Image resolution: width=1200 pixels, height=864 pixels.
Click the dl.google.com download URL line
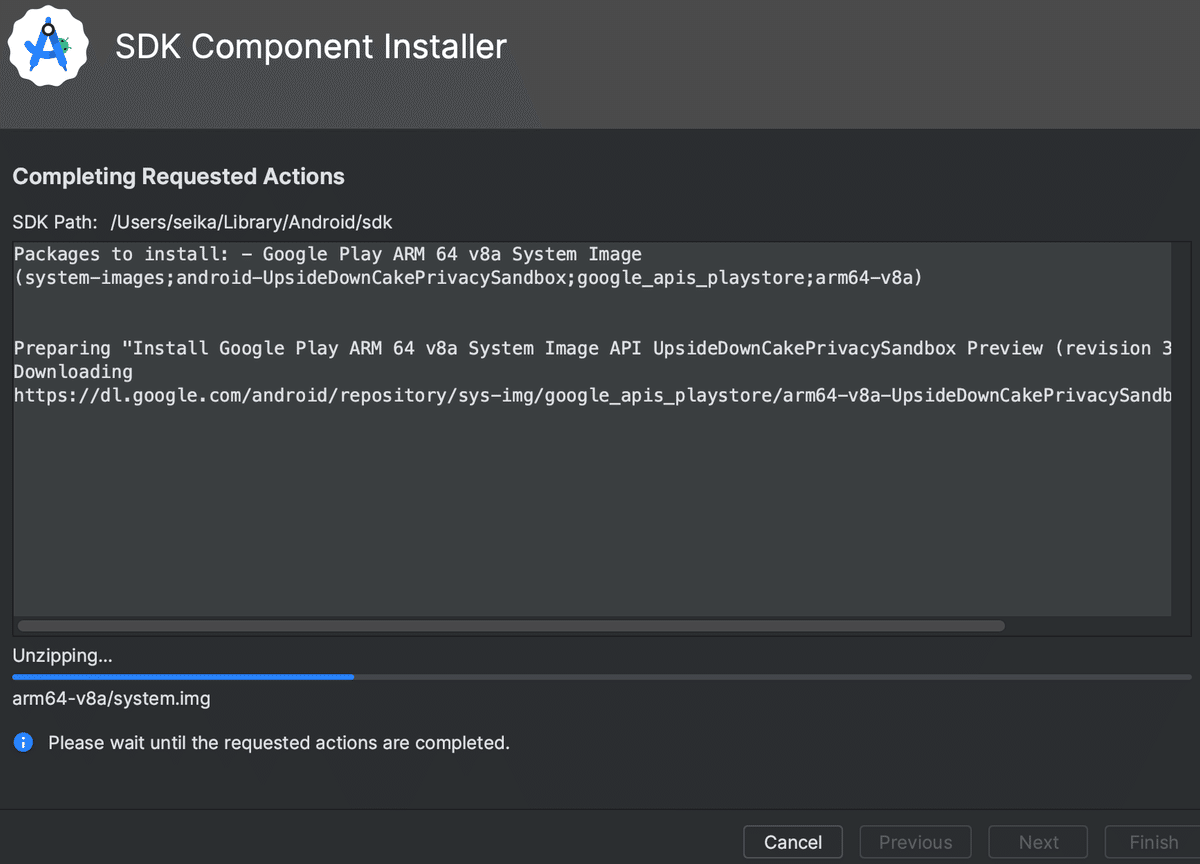(x=592, y=395)
